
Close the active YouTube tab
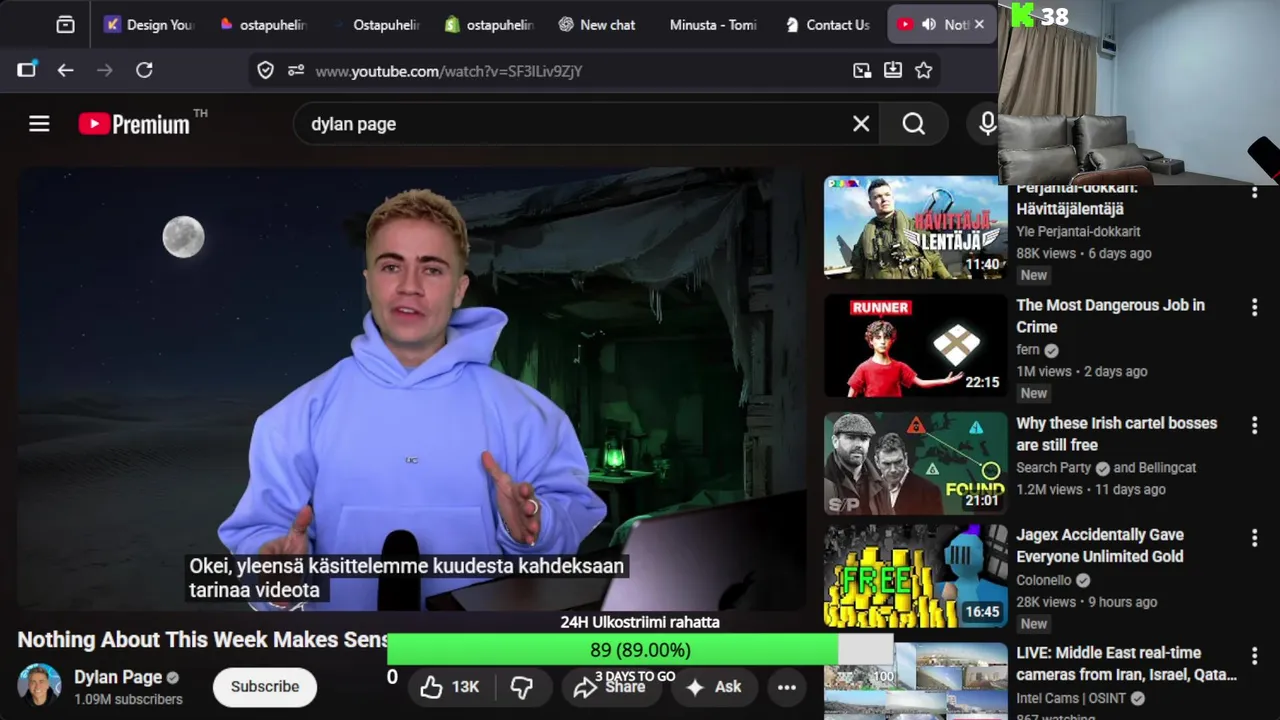coord(979,25)
